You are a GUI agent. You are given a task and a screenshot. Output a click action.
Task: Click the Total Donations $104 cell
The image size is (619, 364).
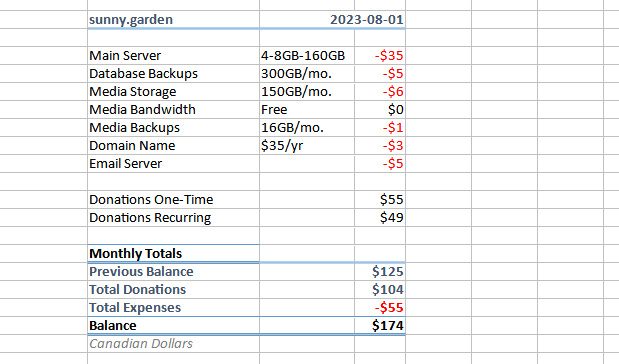[x=380, y=289]
